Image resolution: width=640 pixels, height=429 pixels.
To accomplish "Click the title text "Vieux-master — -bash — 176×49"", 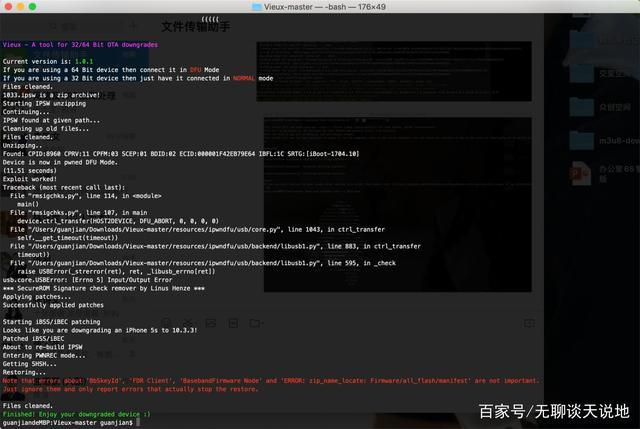I will (324, 7).
